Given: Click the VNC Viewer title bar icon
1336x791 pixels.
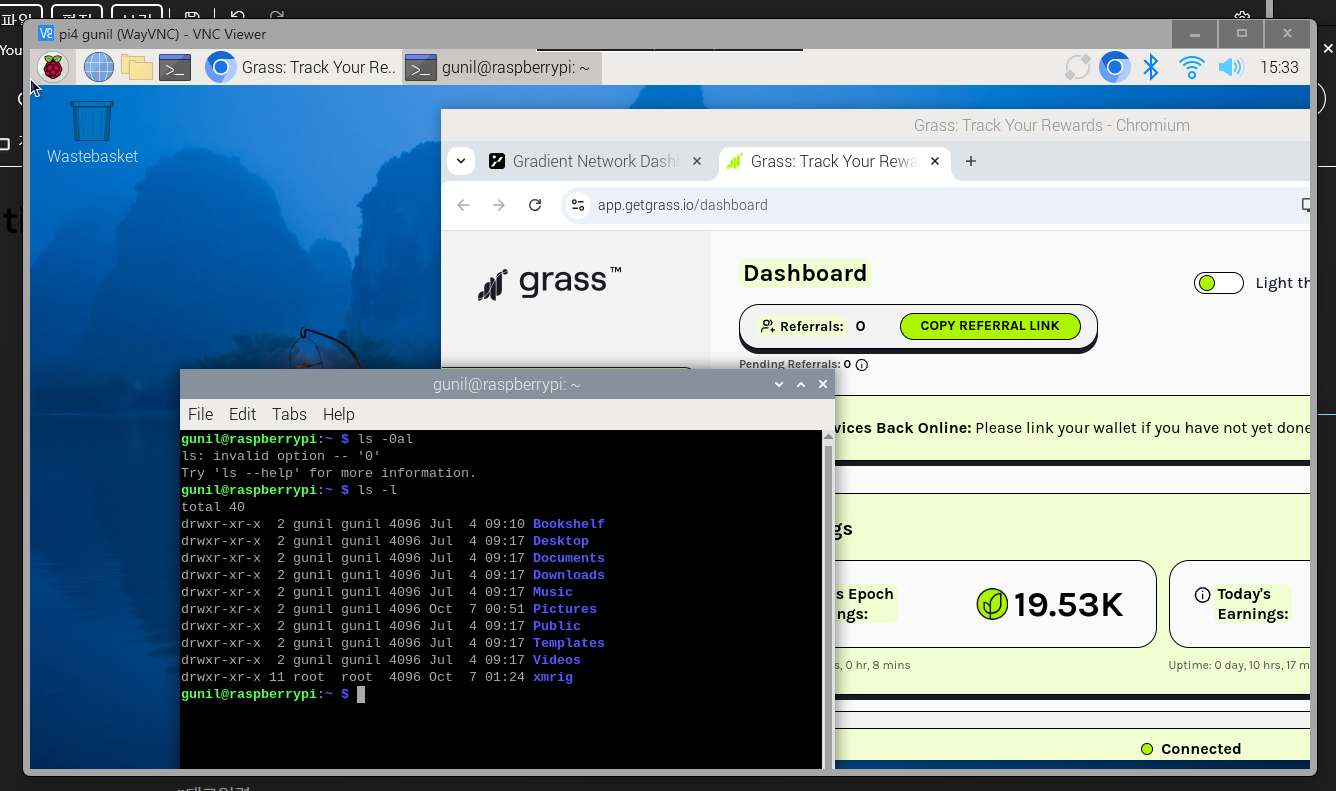Looking at the screenshot, I should click(x=45, y=34).
